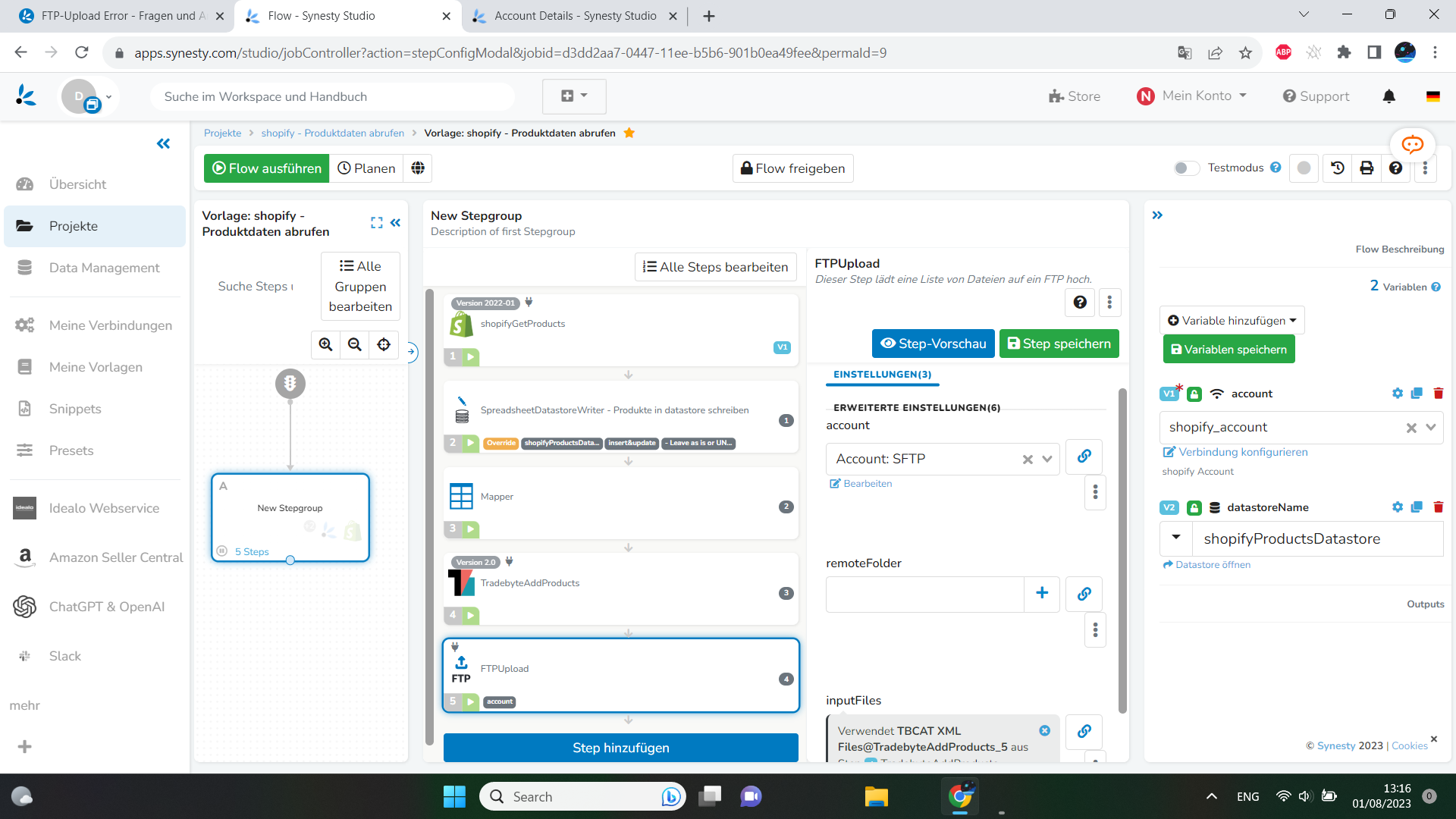This screenshot has height=819, width=1456.
Task: Click Flow ausführen button
Action: (266, 168)
